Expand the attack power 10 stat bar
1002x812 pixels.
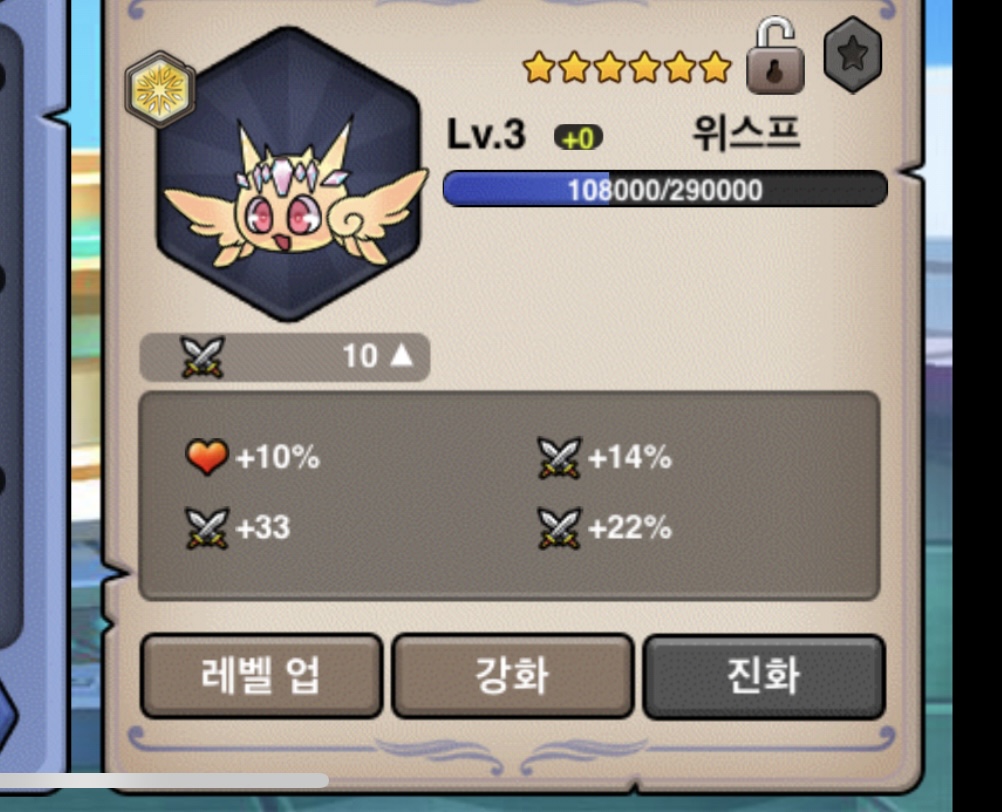pos(285,356)
